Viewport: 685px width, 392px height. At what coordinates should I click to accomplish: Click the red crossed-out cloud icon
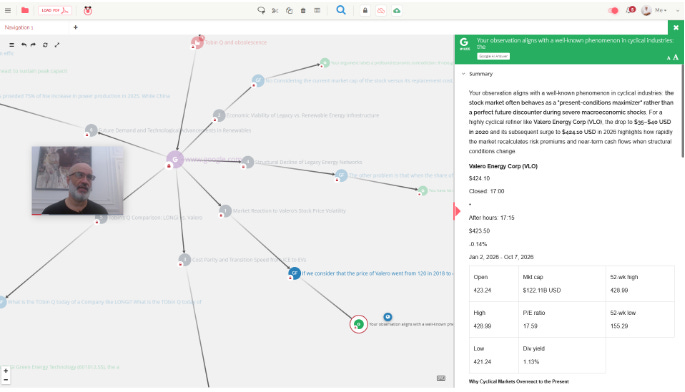point(381,10)
